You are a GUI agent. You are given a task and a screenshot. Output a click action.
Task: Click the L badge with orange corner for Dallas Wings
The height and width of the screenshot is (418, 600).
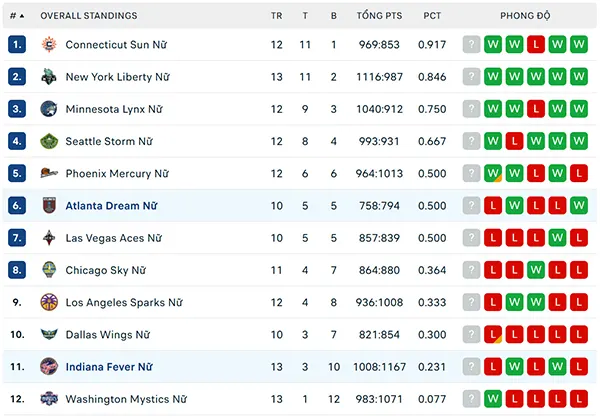[x=493, y=334]
